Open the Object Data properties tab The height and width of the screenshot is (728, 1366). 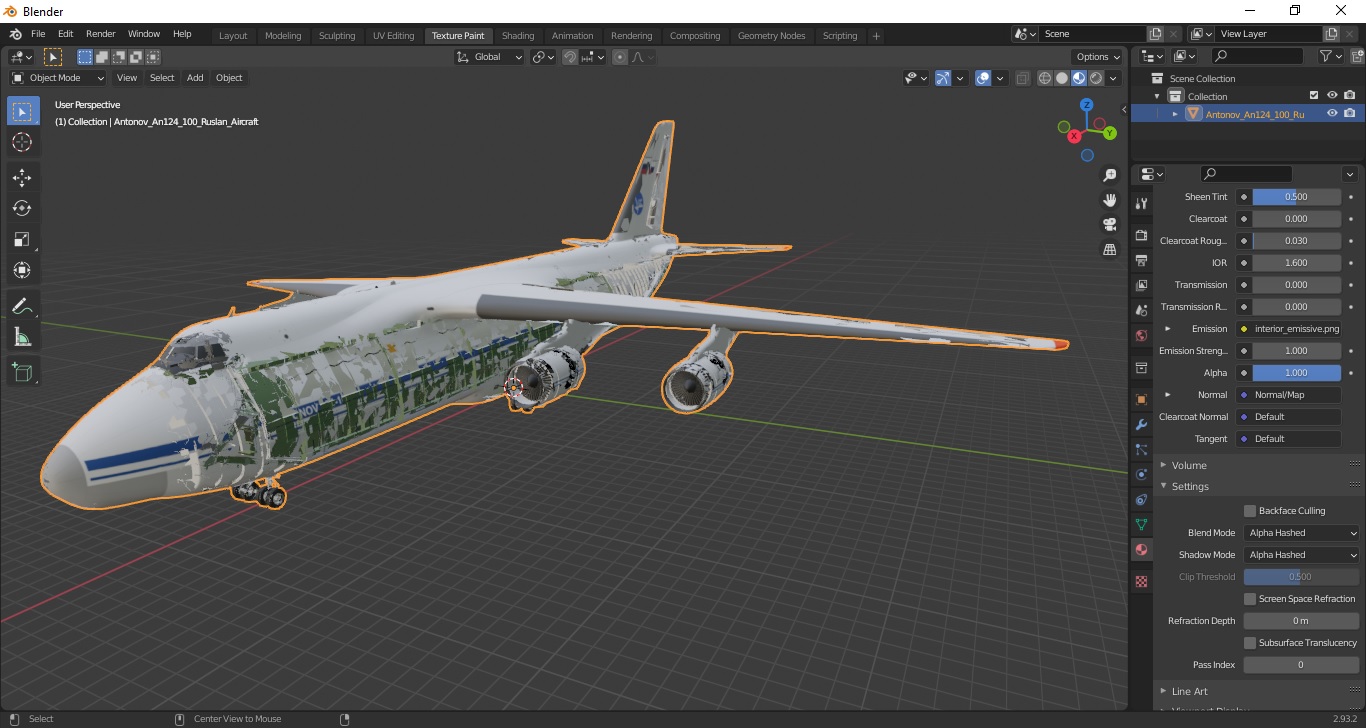point(1141,524)
